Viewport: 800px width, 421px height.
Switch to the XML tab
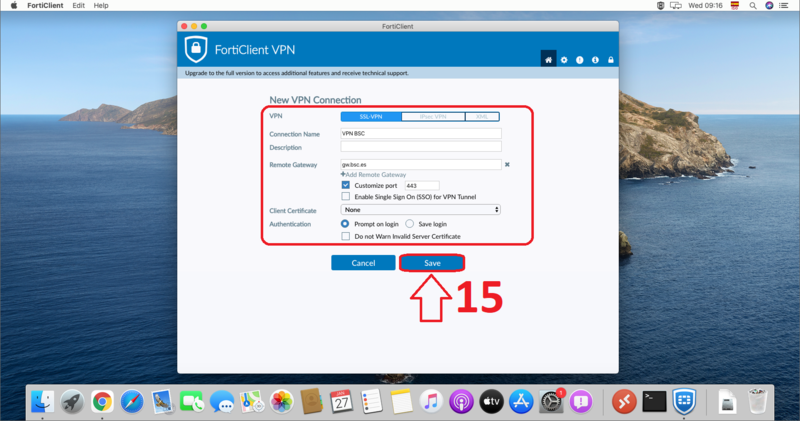[482, 117]
